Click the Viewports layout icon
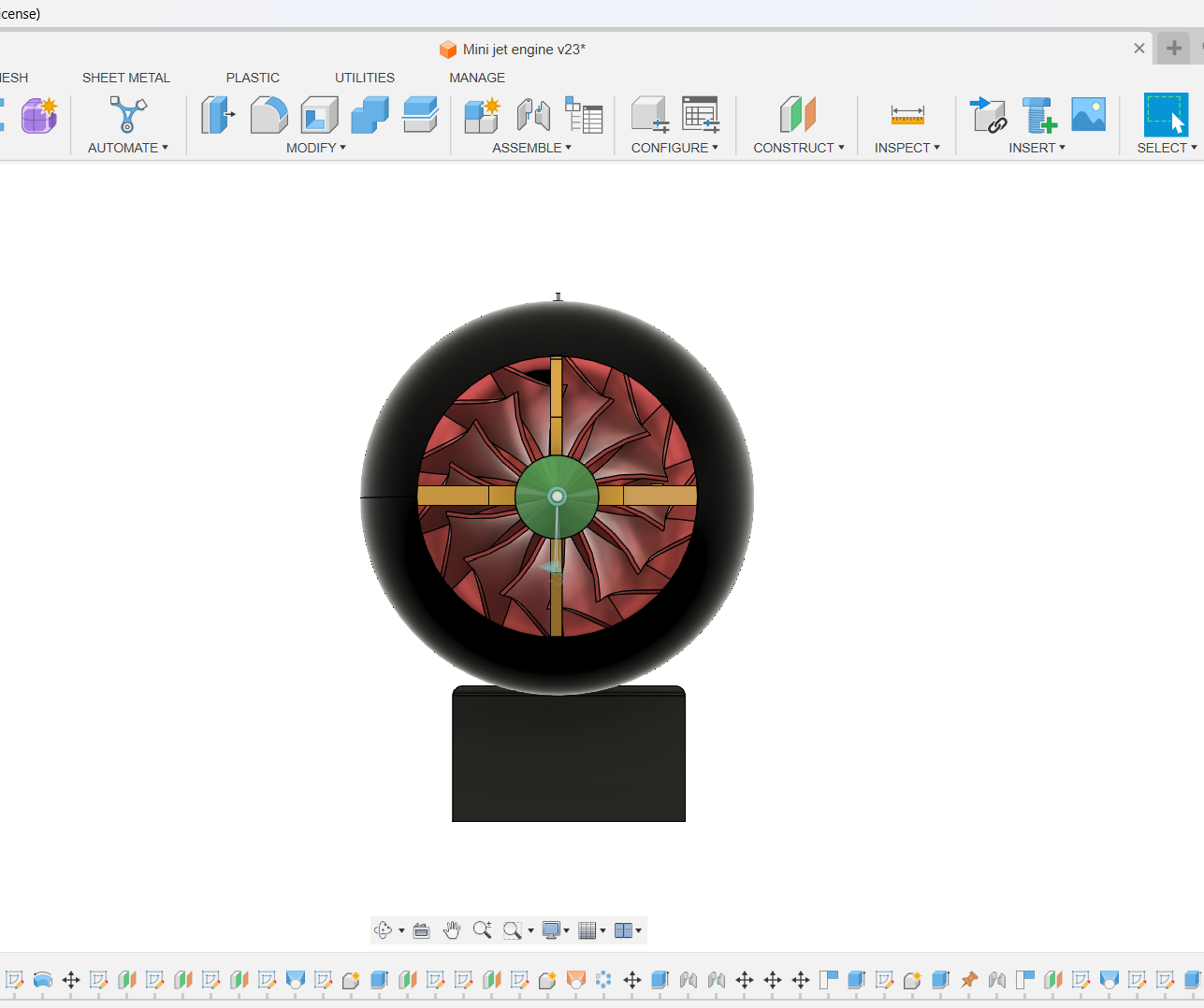The width and height of the screenshot is (1204, 1008). [623, 930]
